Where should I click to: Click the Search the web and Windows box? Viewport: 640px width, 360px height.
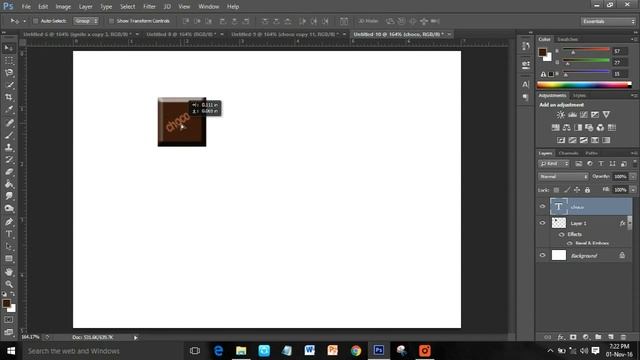[102, 351]
